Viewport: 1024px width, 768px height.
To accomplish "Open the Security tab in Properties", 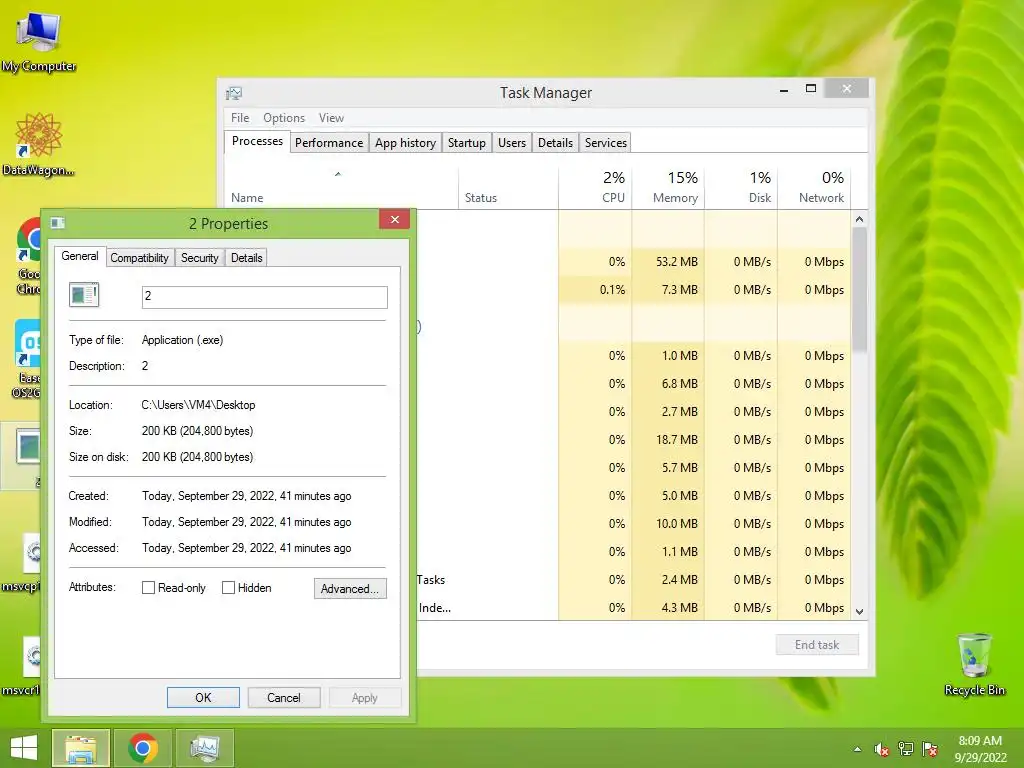I will point(199,257).
